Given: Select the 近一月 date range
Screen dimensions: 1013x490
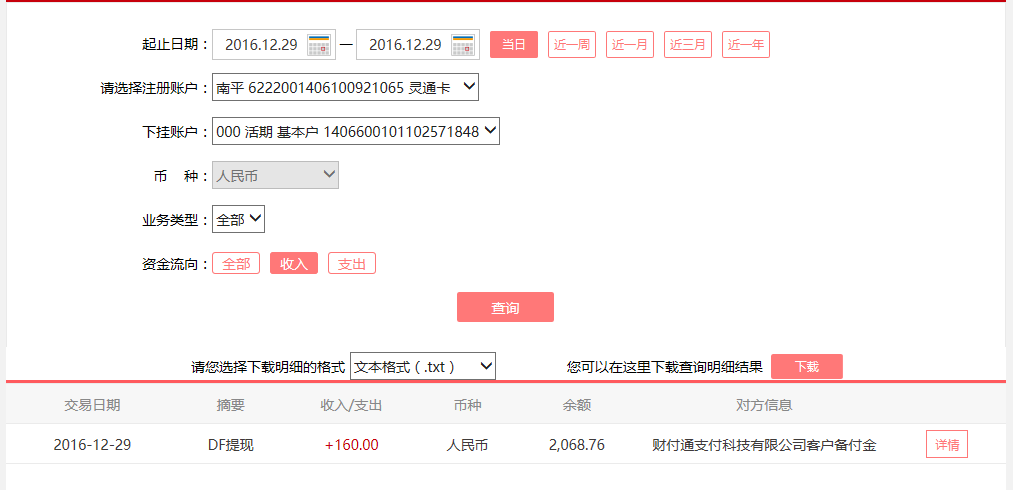Looking at the screenshot, I should (630, 45).
